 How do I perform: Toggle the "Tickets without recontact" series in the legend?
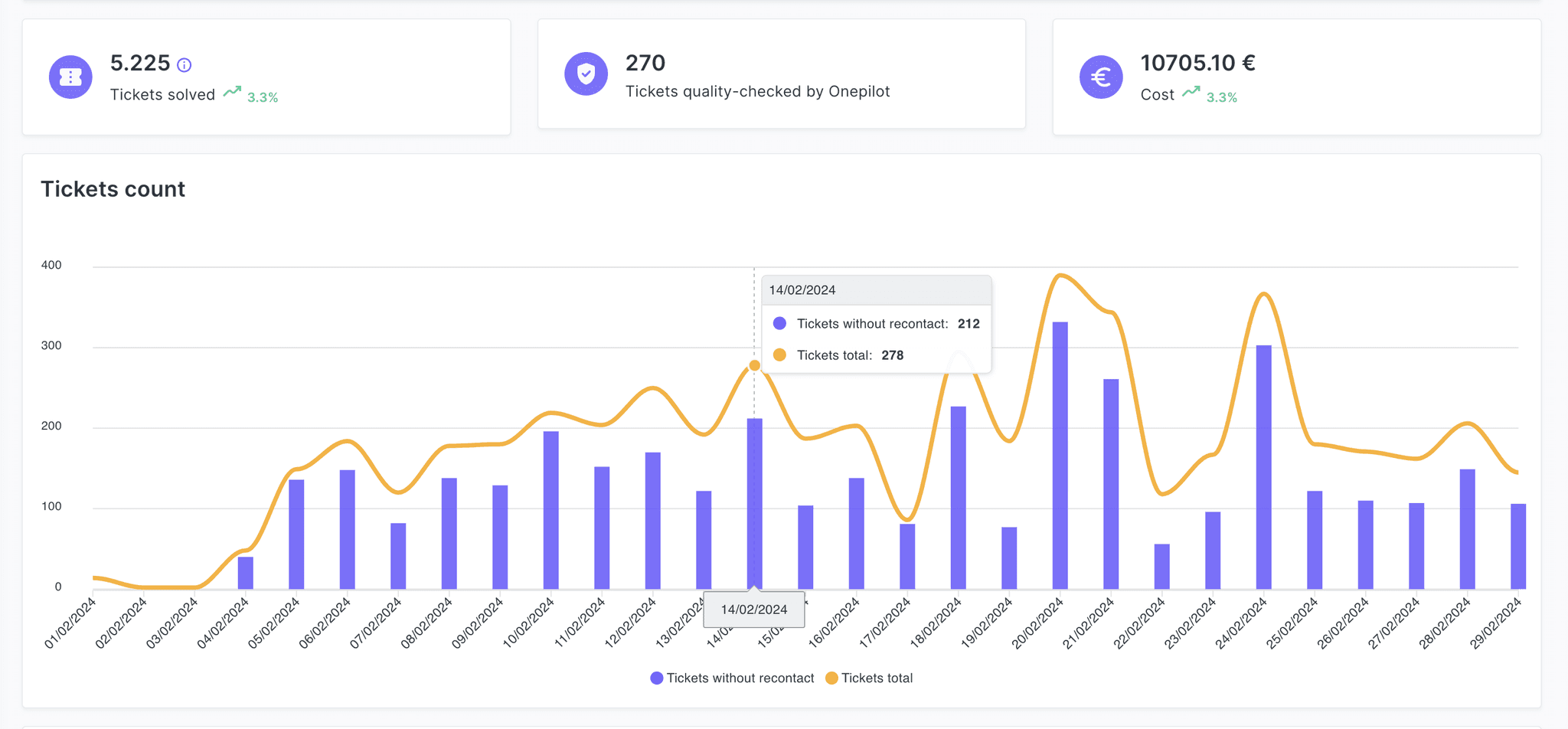[732, 678]
